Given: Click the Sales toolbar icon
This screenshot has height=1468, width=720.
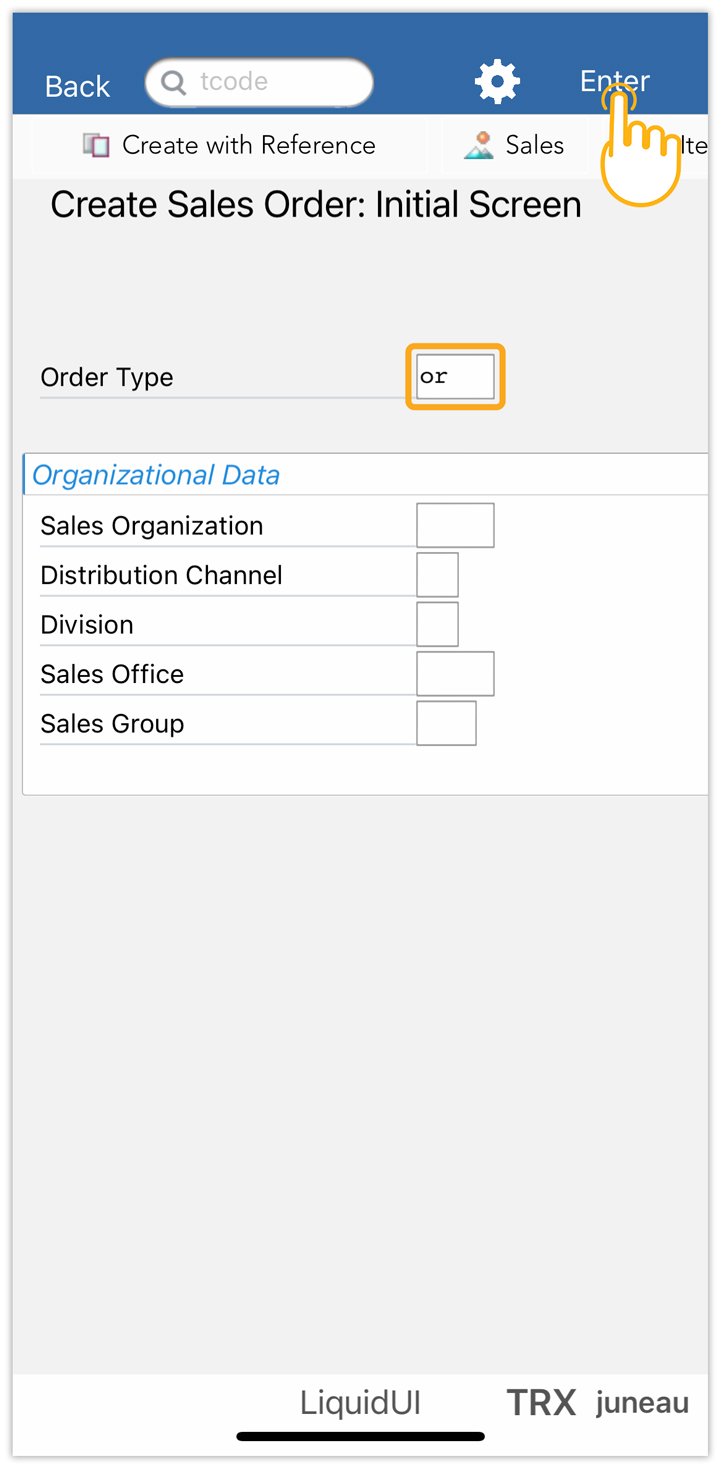Looking at the screenshot, I should pos(480,146).
